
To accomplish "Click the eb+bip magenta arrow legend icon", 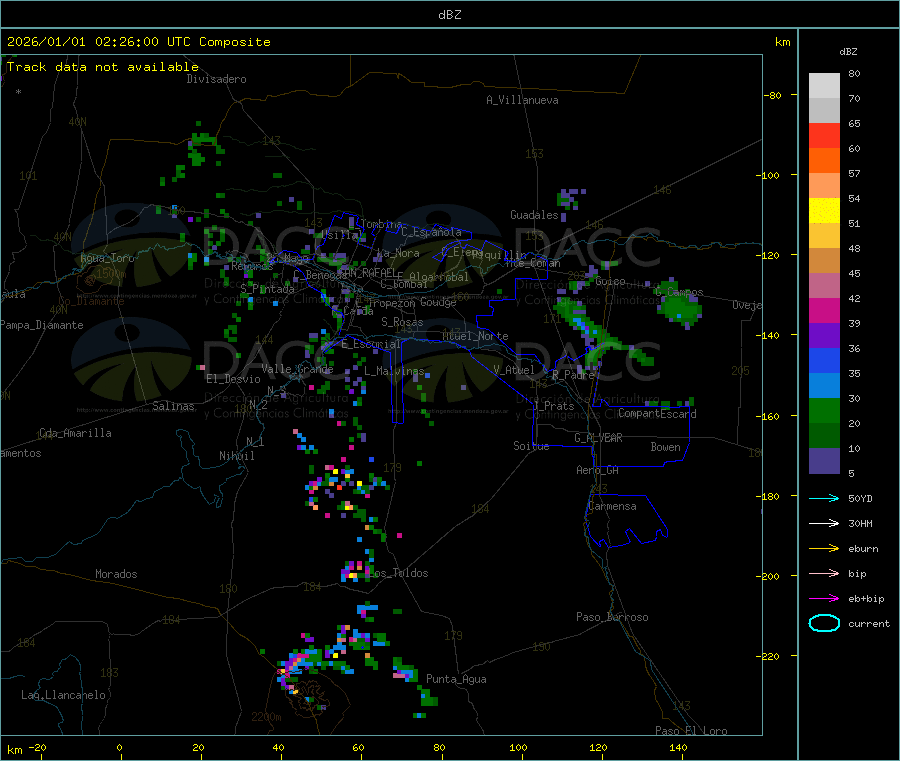I will click(x=824, y=598).
